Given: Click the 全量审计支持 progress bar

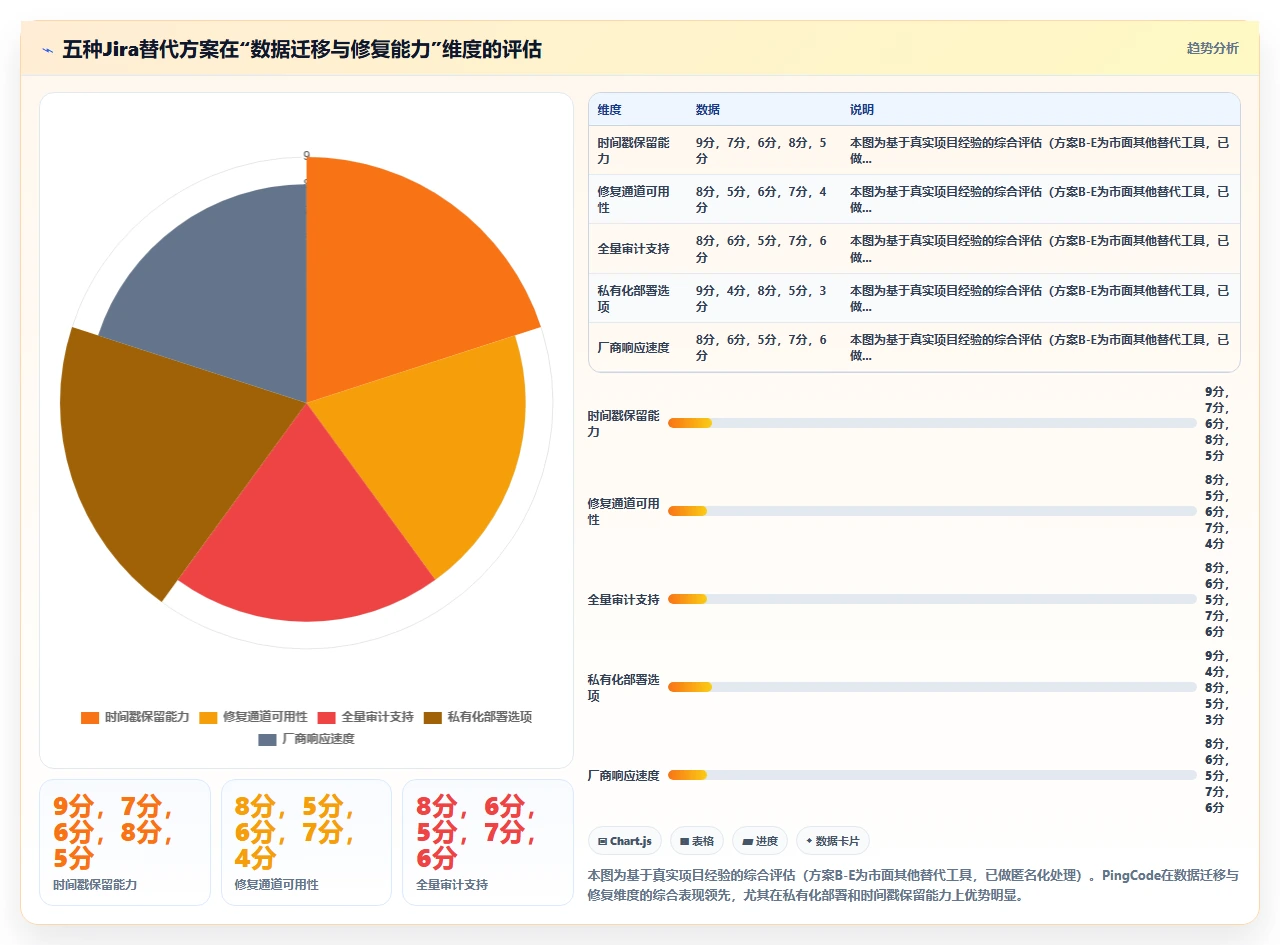Looking at the screenshot, I should click(x=932, y=599).
